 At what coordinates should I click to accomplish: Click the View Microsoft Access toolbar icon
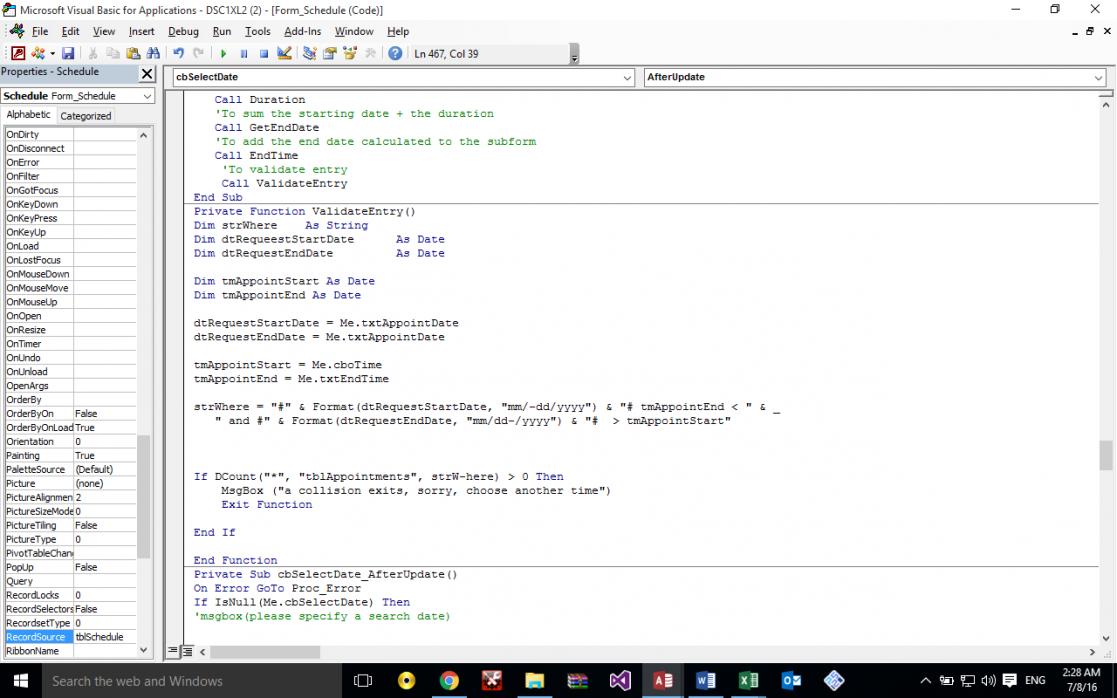click(x=18, y=53)
